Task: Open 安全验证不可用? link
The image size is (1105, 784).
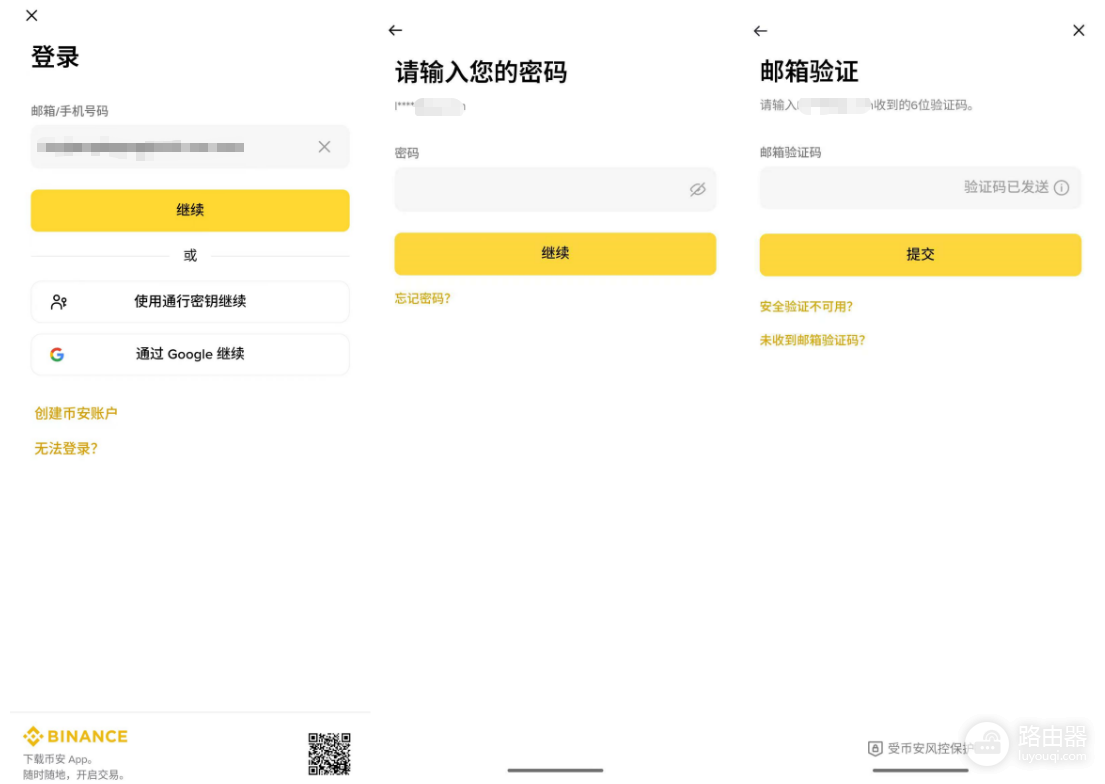Action: 806,307
